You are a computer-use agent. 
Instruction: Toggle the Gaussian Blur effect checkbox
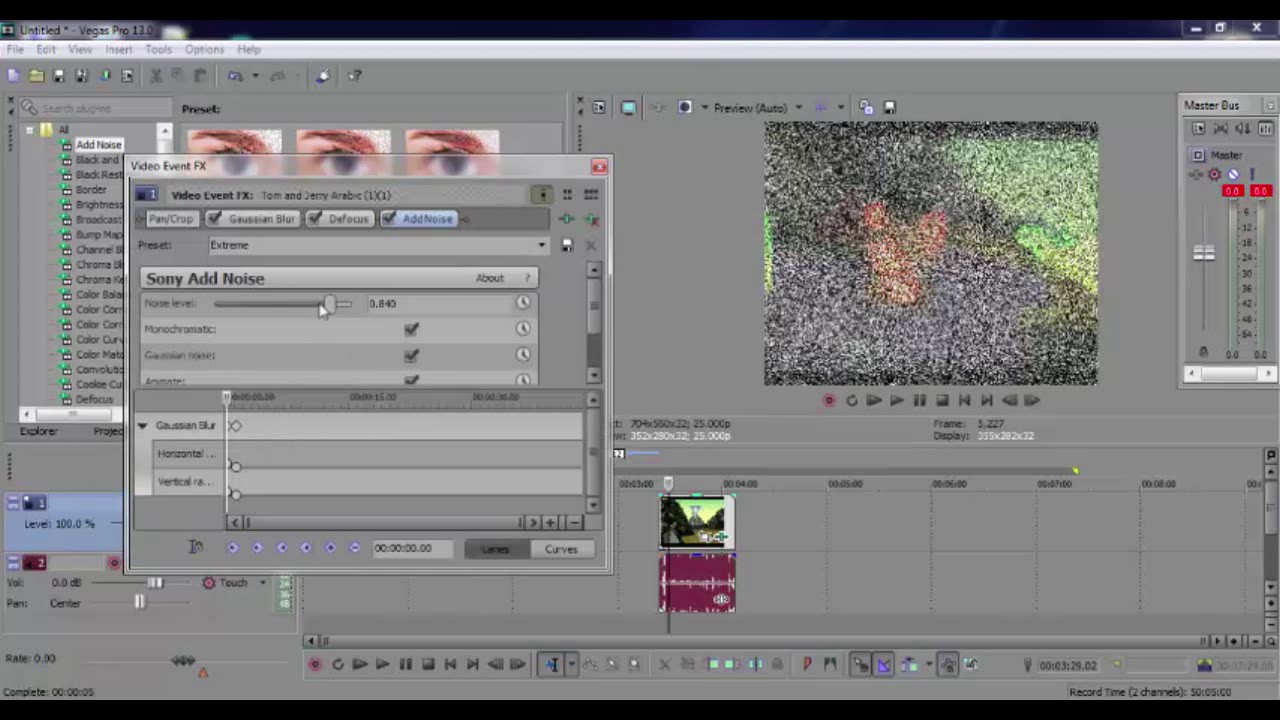click(x=213, y=219)
